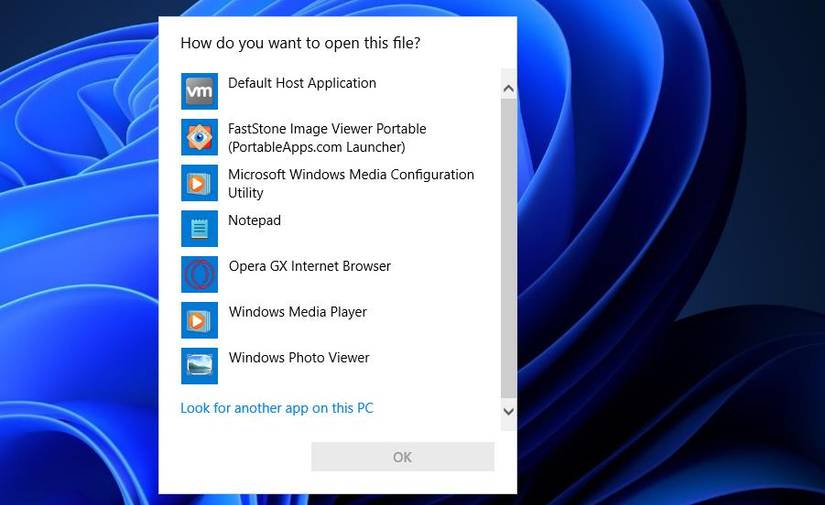Click the Windows Media Player icon
This screenshot has height=505, width=825.
pyautogui.click(x=199, y=320)
